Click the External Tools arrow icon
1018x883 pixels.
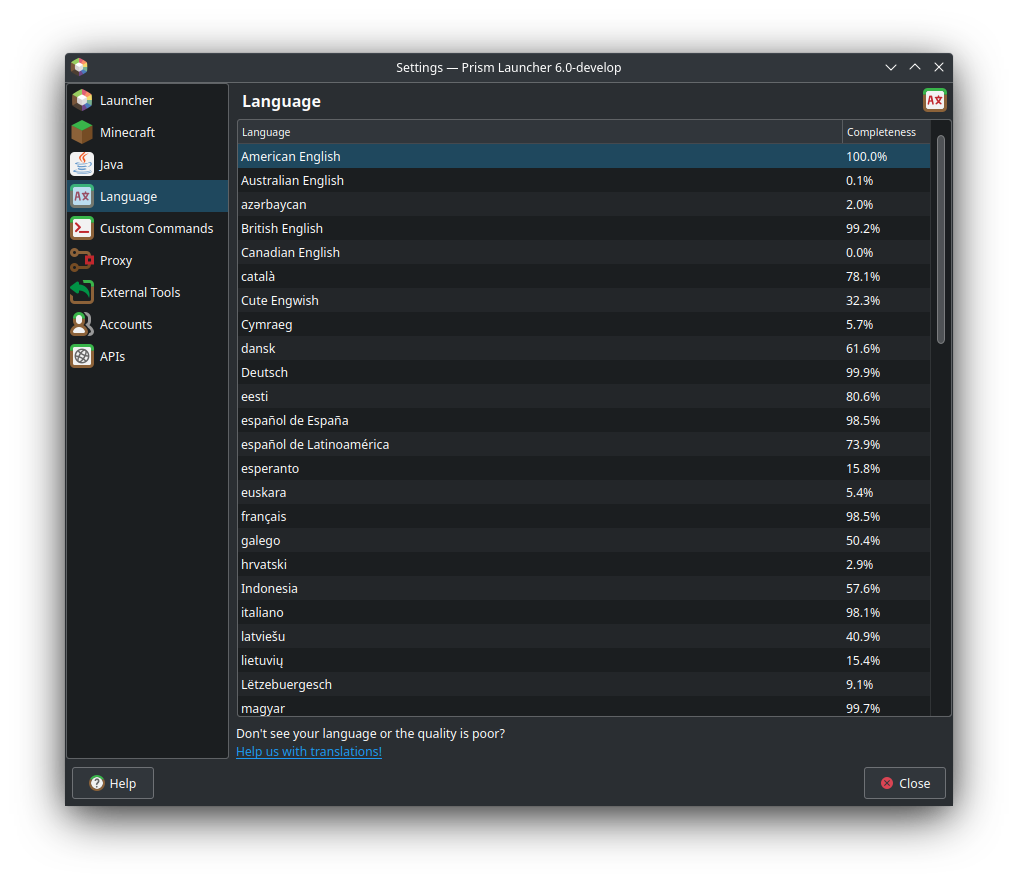pos(82,292)
